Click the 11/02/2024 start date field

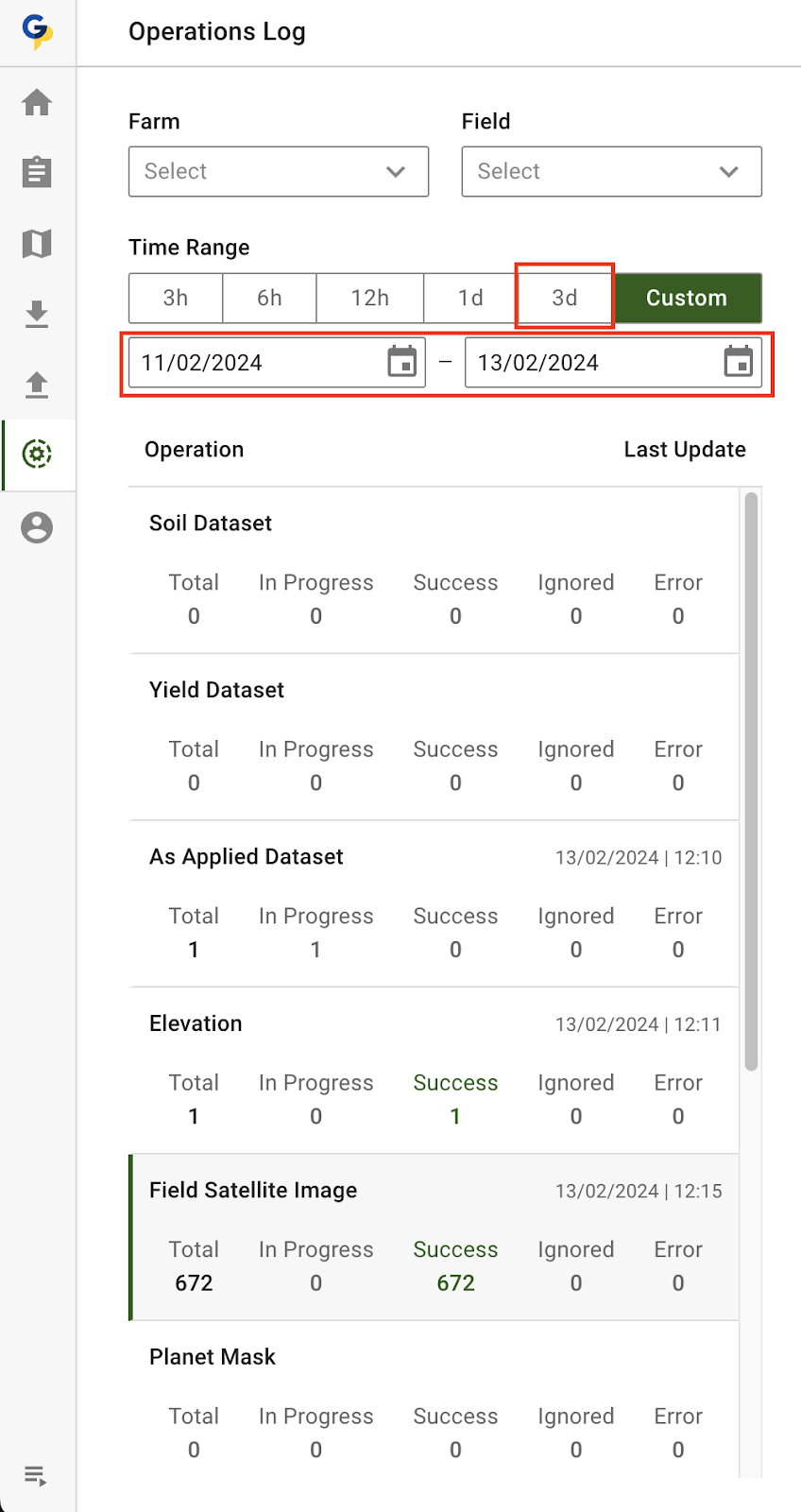(255, 363)
